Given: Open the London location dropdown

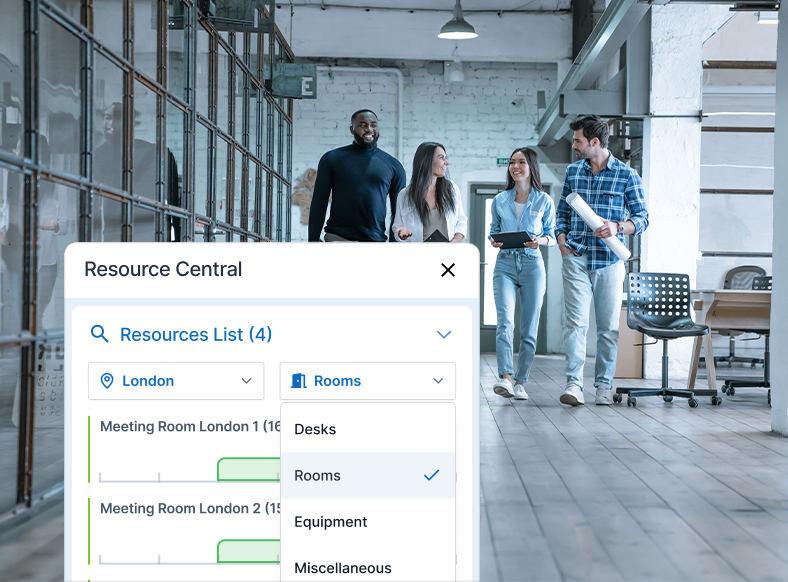Looking at the screenshot, I should (176, 381).
